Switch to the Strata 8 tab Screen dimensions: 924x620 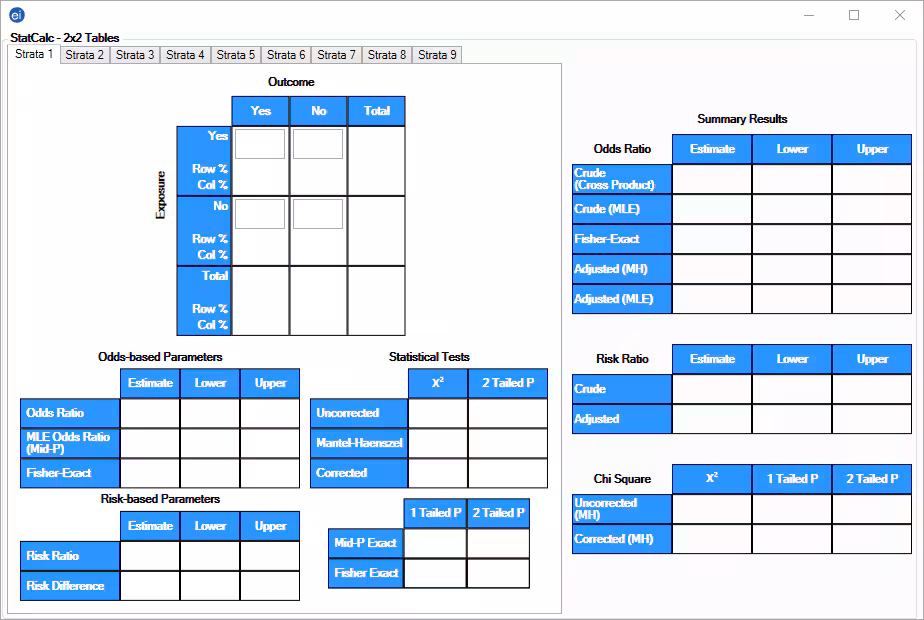[386, 55]
